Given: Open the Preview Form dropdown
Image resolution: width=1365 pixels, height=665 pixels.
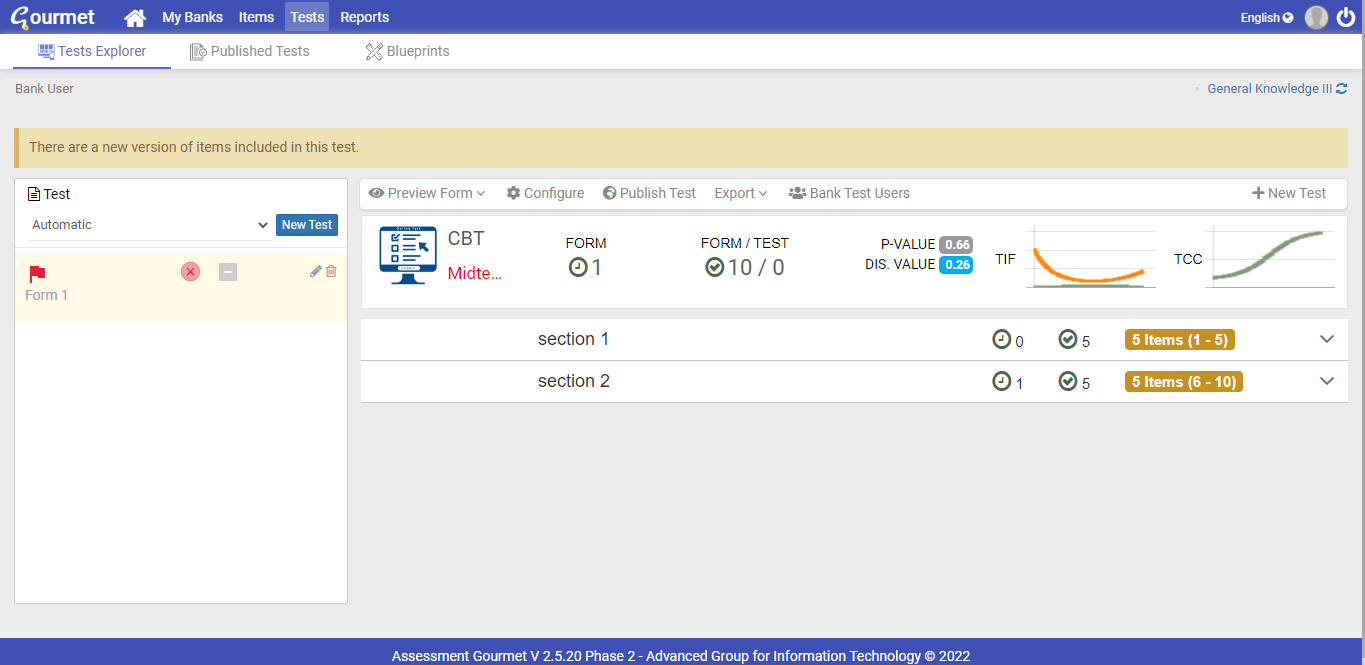Looking at the screenshot, I should pyautogui.click(x=427, y=193).
